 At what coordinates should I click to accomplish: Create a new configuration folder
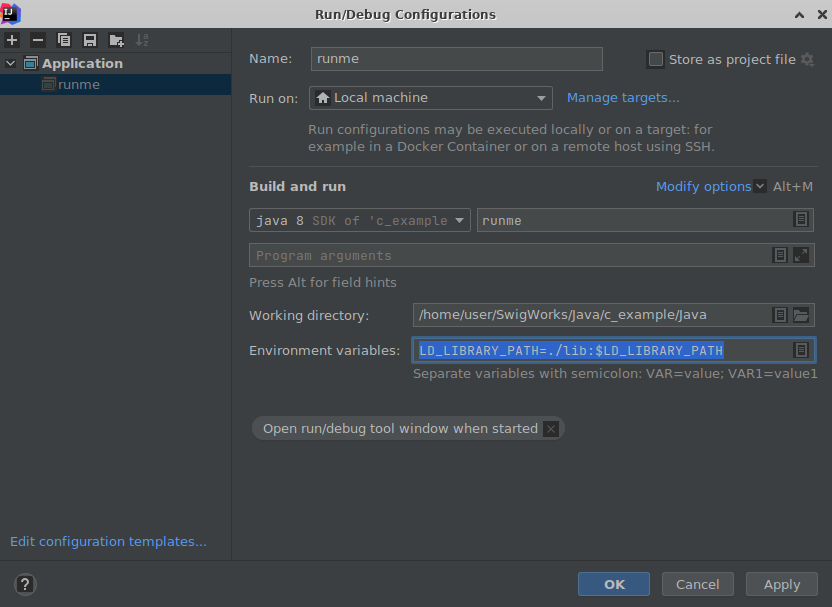pos(116,40)
